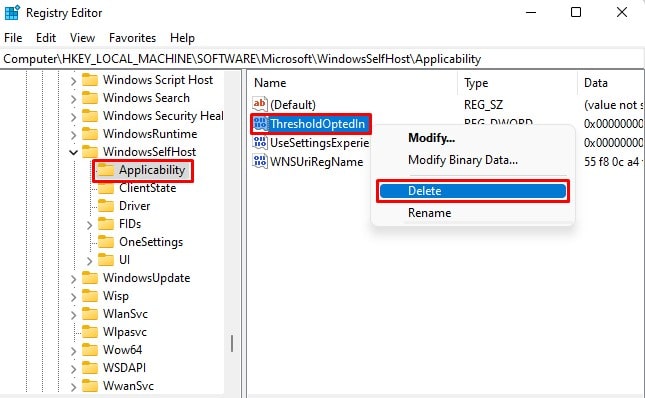Select the WNSUriRegName value name

[316, 162]
